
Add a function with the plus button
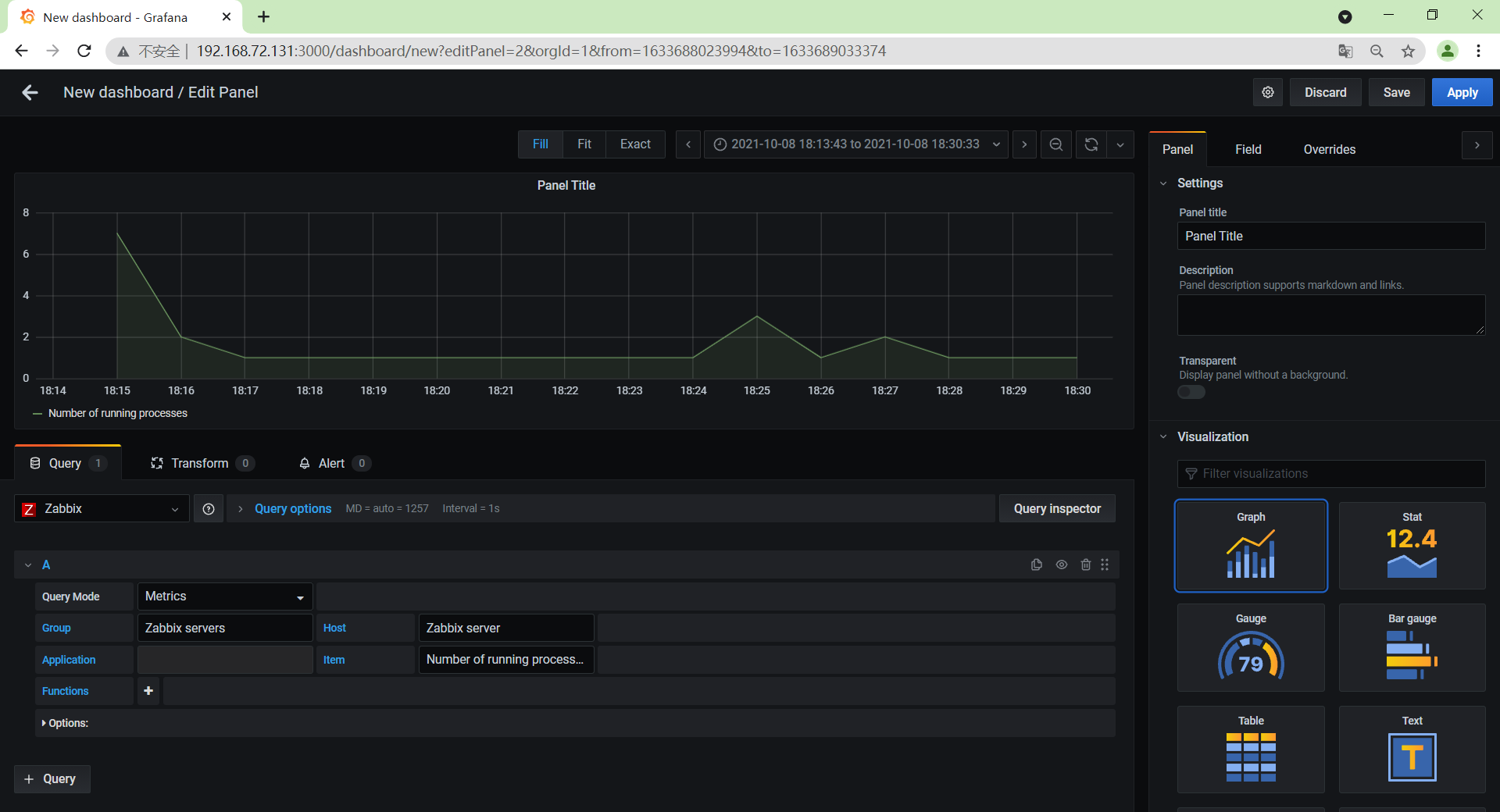(148, 691)
